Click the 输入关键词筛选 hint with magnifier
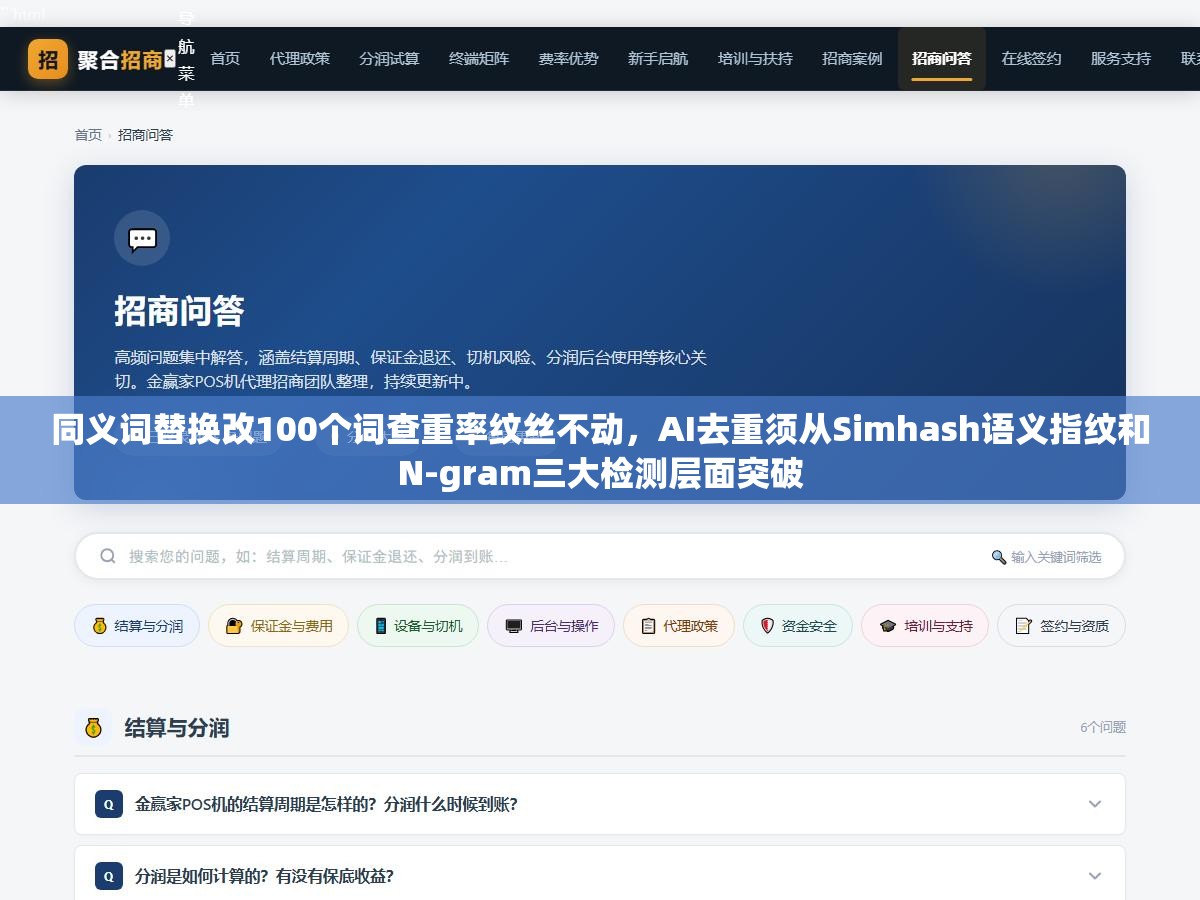 (1046, 557)
